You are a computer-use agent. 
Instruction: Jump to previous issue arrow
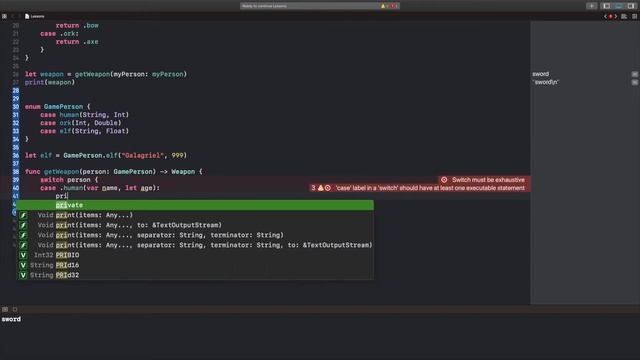(x=605, y=16)
